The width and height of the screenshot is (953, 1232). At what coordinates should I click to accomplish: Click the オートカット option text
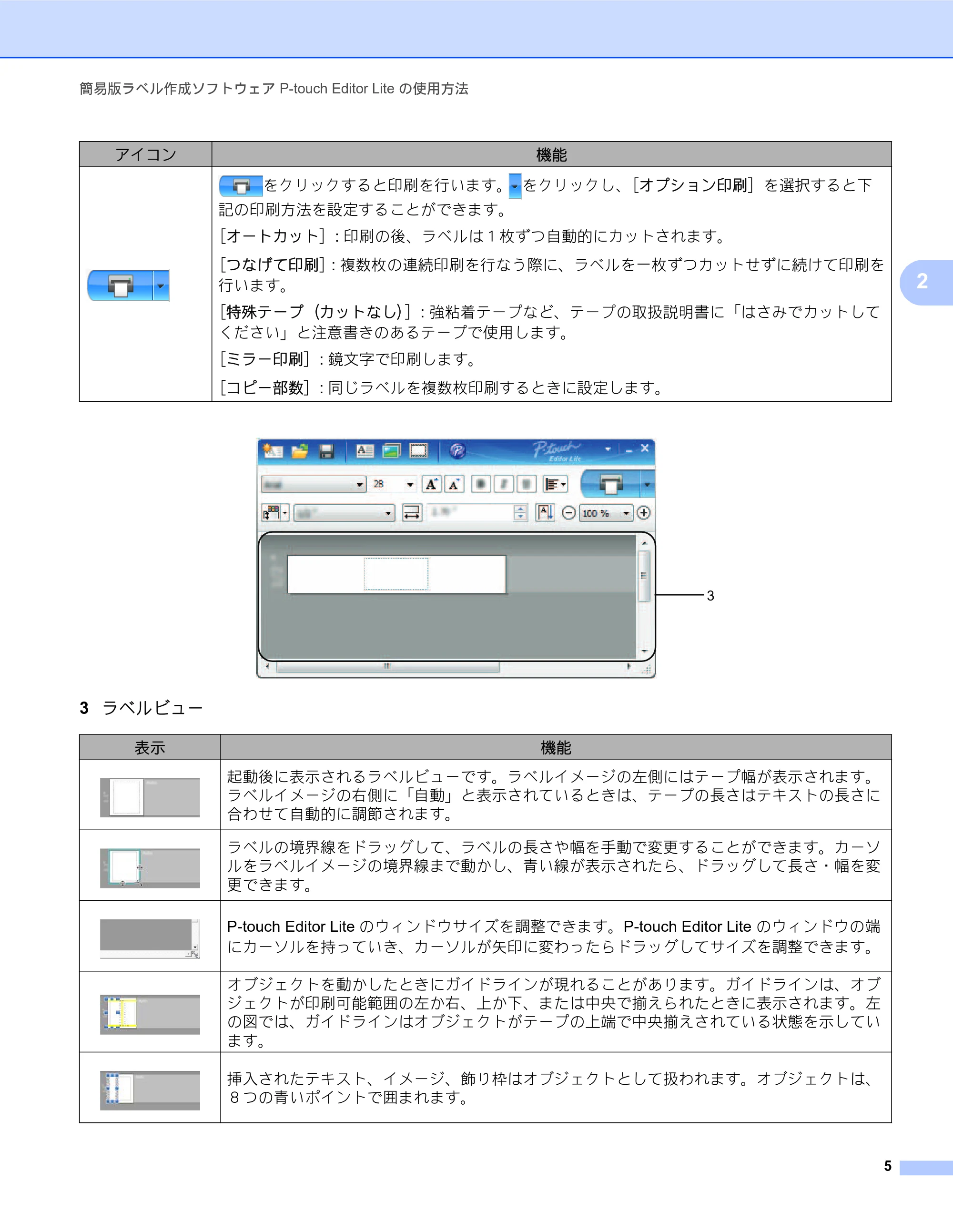tap(273, 236)
